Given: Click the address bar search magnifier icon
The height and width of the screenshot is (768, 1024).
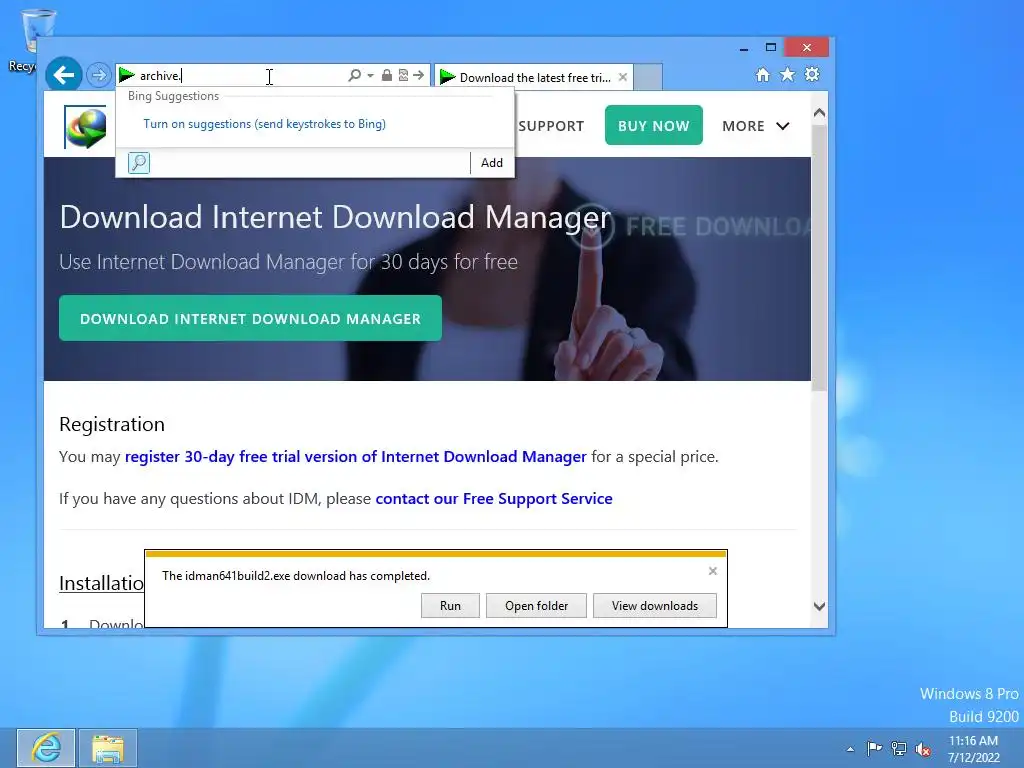Looking at the screenshot, I should pos(354,76).
